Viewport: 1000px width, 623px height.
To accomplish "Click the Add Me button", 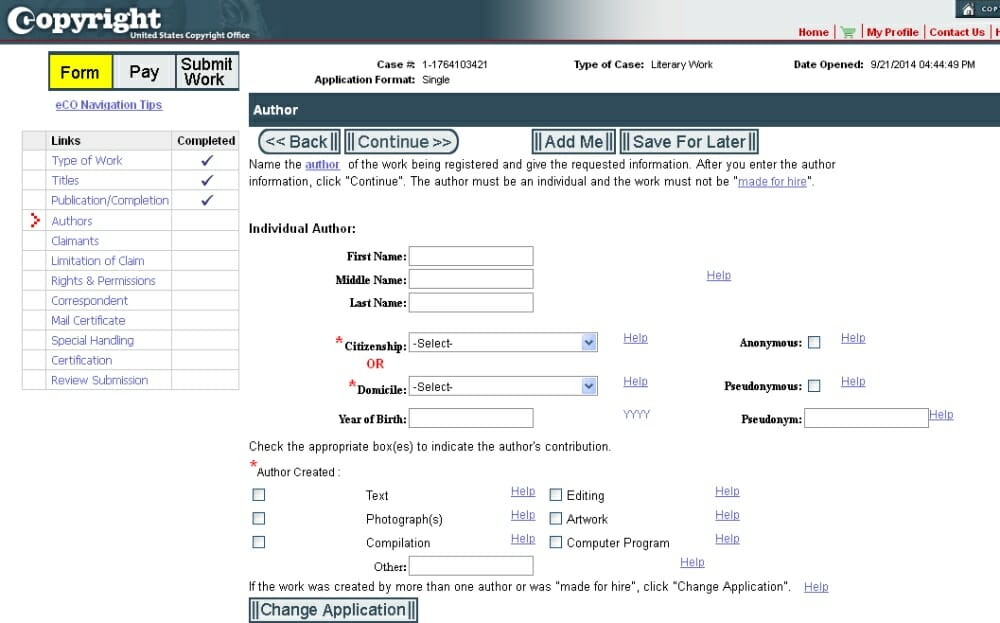I will [x=573, y=142].
